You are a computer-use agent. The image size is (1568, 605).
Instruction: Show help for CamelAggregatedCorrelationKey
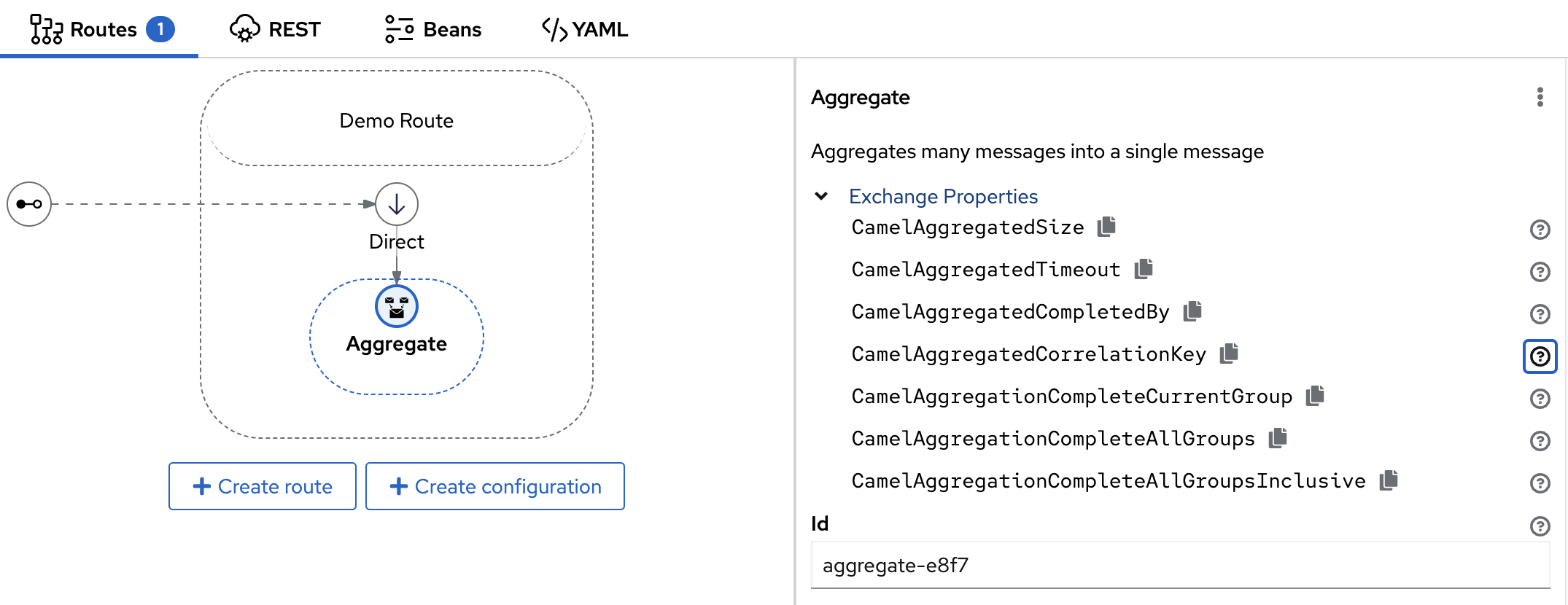(x=1540, y=356)
